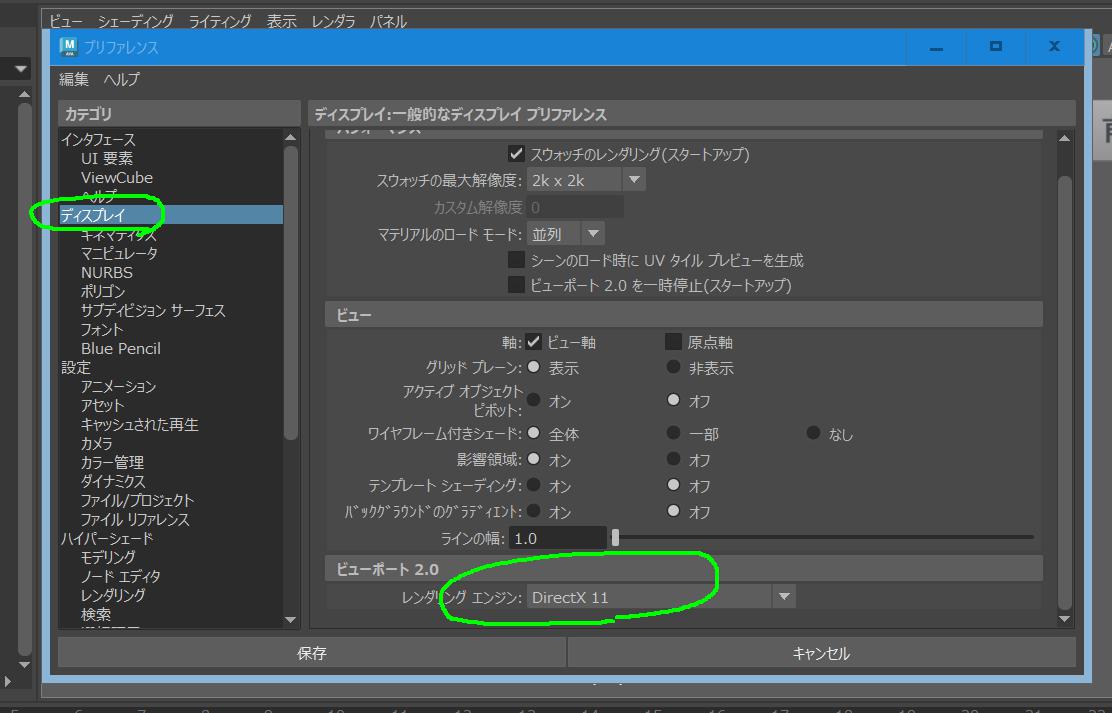This screenshot has width=1112, height=713.
Task: Click the キャンセル button
Action: click(821, 653)
